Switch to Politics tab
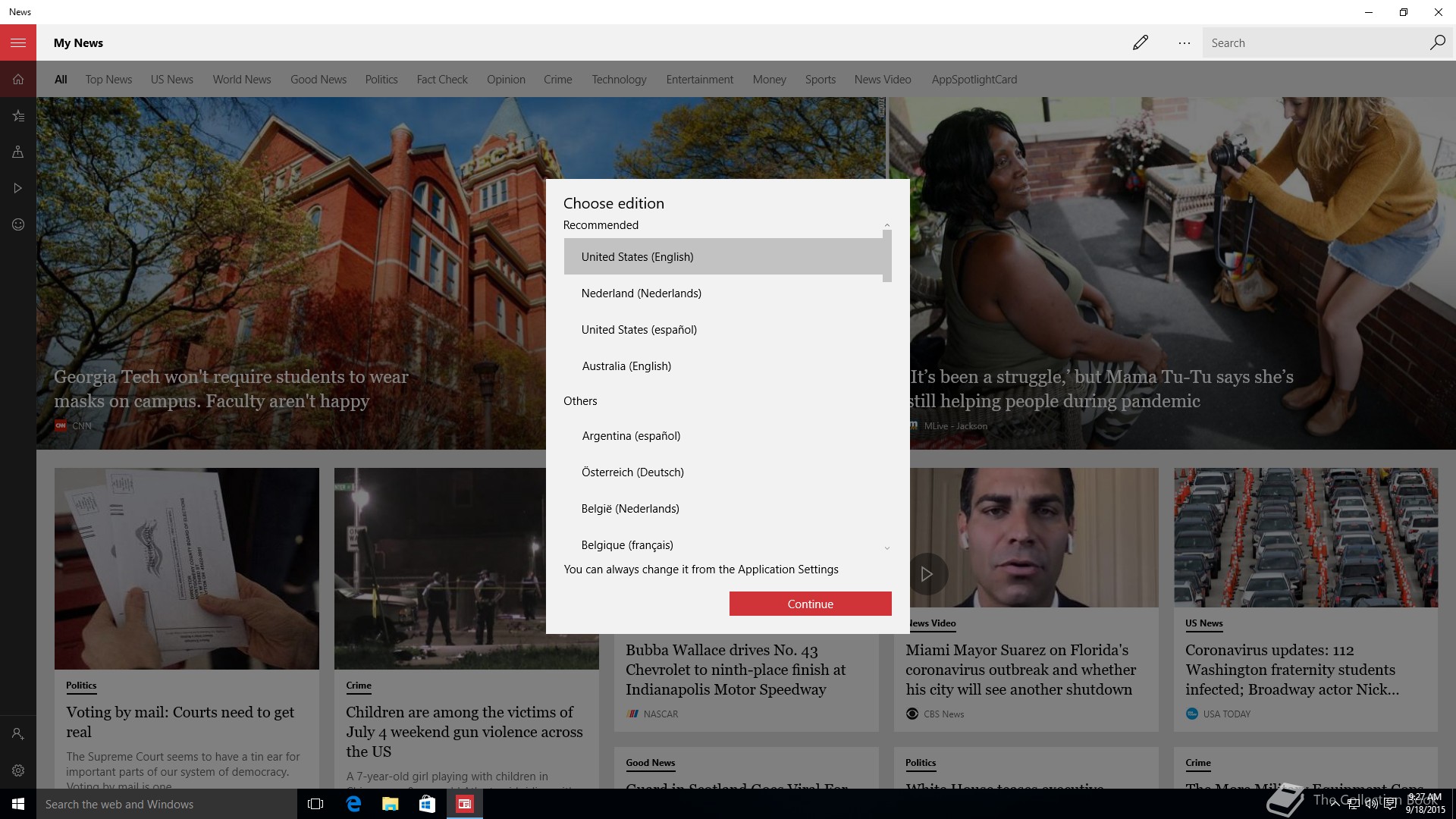 (381, 79)
